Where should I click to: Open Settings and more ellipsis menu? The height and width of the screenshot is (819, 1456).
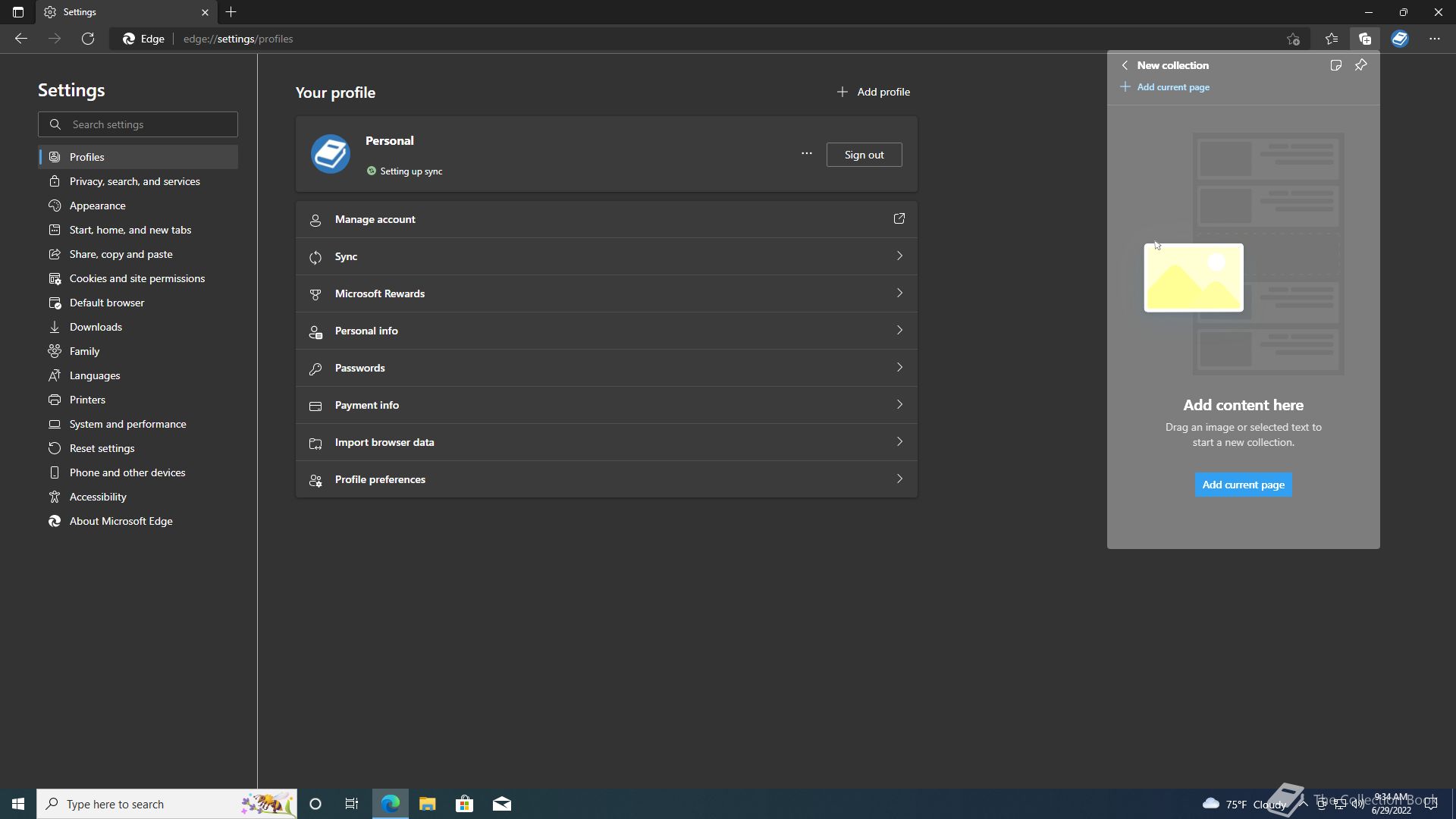pyautogui.click(x=1435, y=39)
